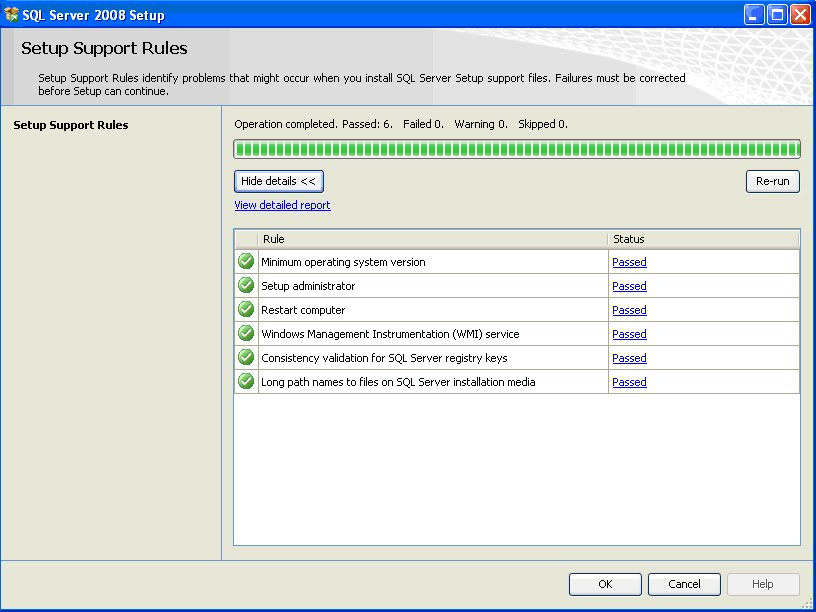Viewport: 816px width, 612px height.
Task: Click Re-run to repeat the rule checks
Action: pos(772,181)
